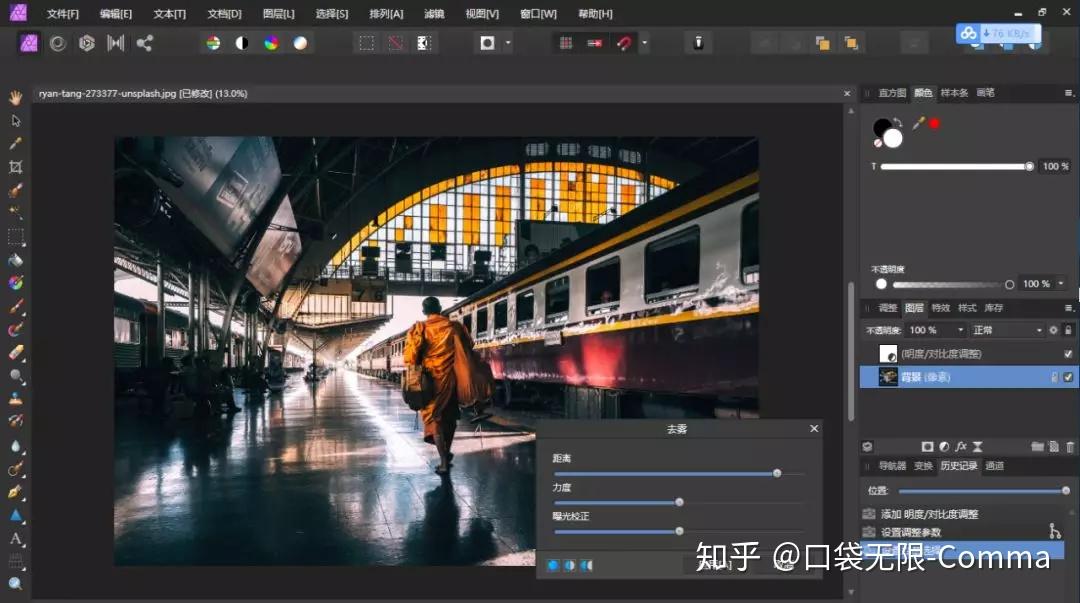This screenshot has width=1080, height=603.
Task: Toggle visibility of the 背景 layer
Action: point(1068,377)
